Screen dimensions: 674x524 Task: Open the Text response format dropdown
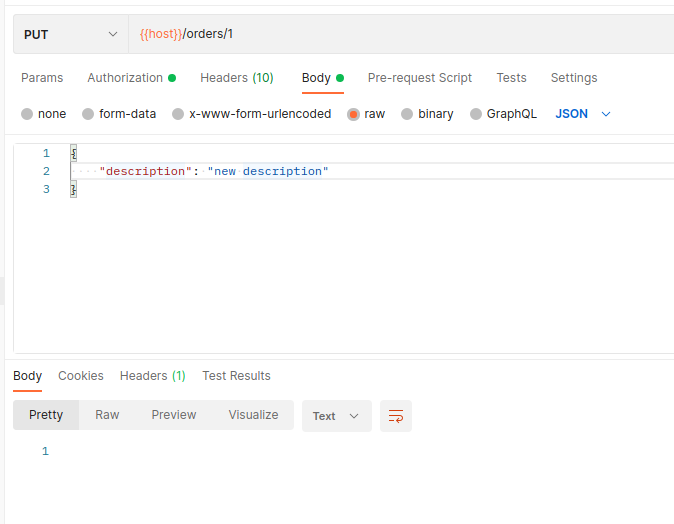click(x=337, y=416)
